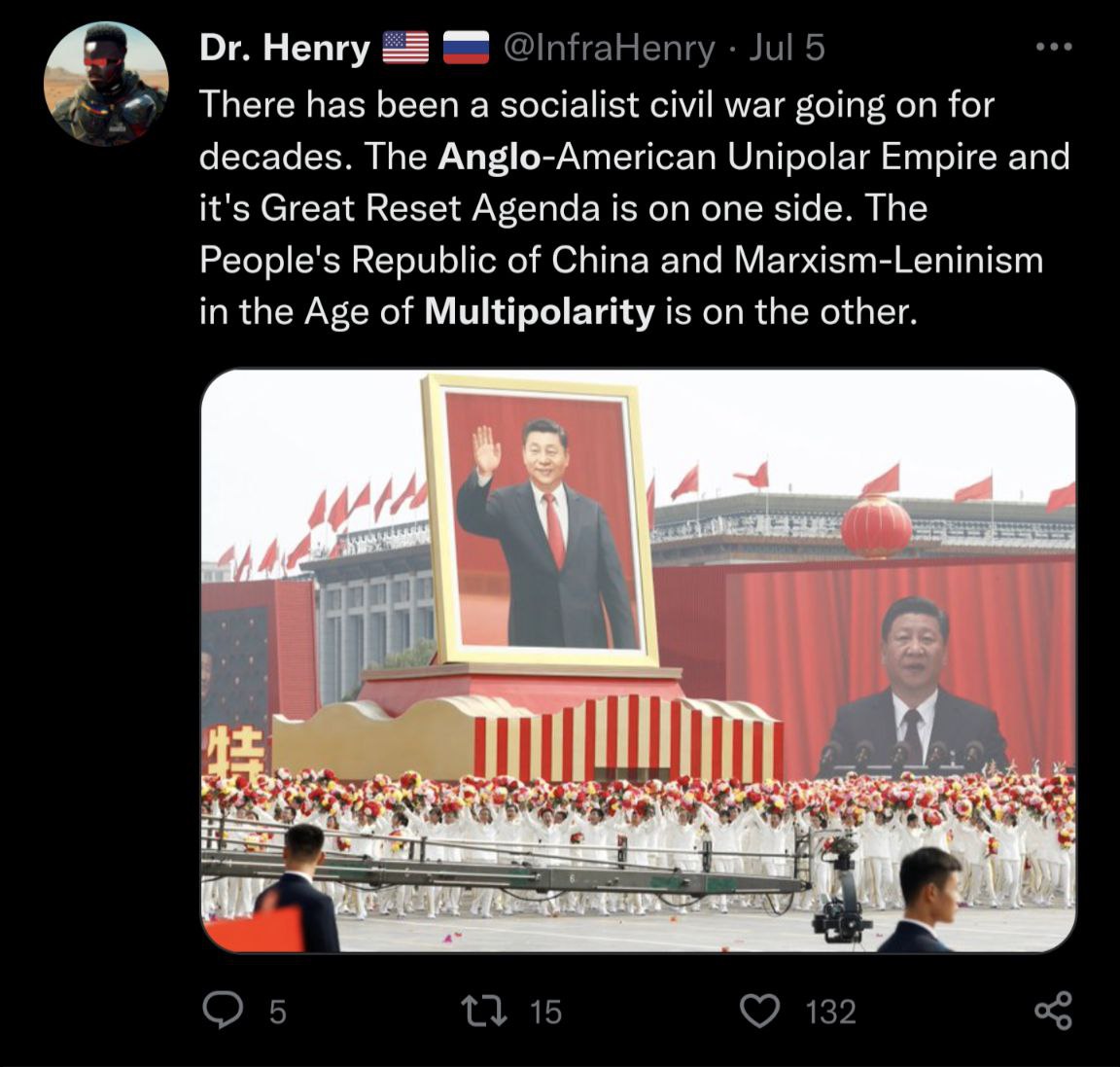The width and height of the screenshot is (1120, 1067).
Task: Click the bold word Anglo
Action: (489, 158)
